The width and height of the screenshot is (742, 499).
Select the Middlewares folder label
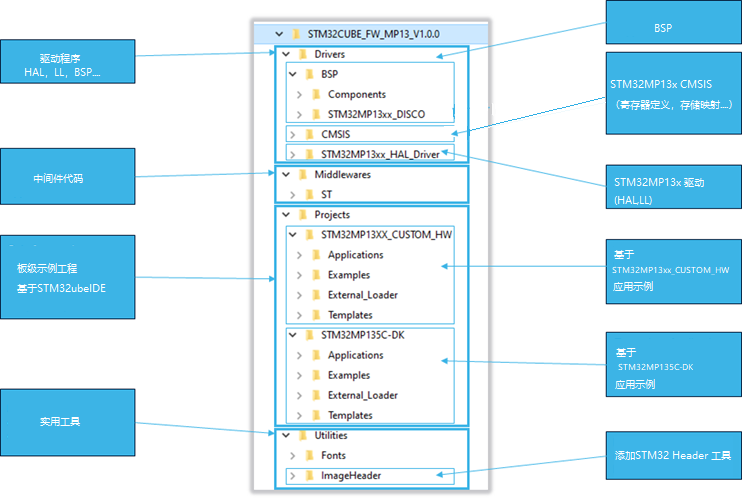[343, 174]
